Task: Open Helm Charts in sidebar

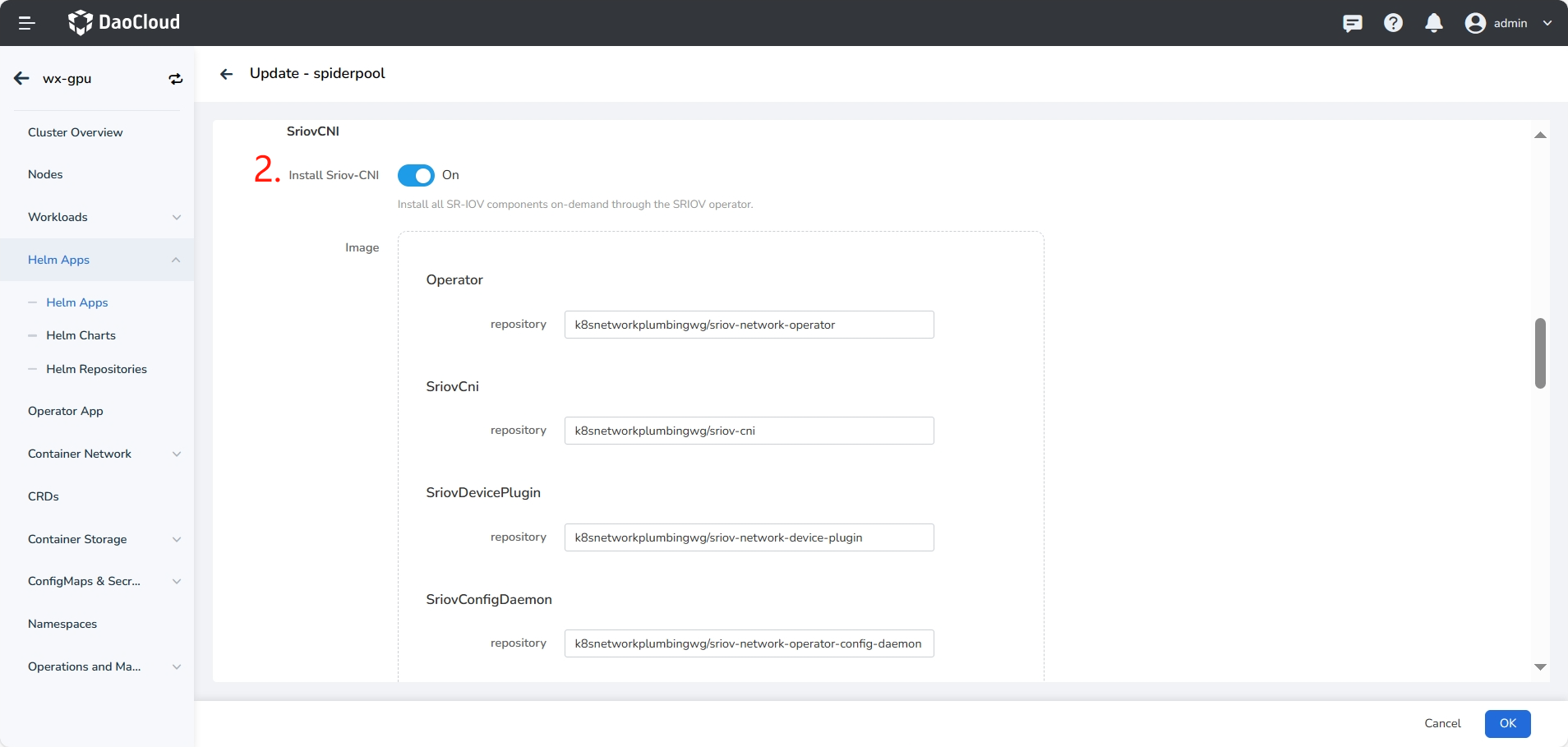Action: (x=81, y=335)
